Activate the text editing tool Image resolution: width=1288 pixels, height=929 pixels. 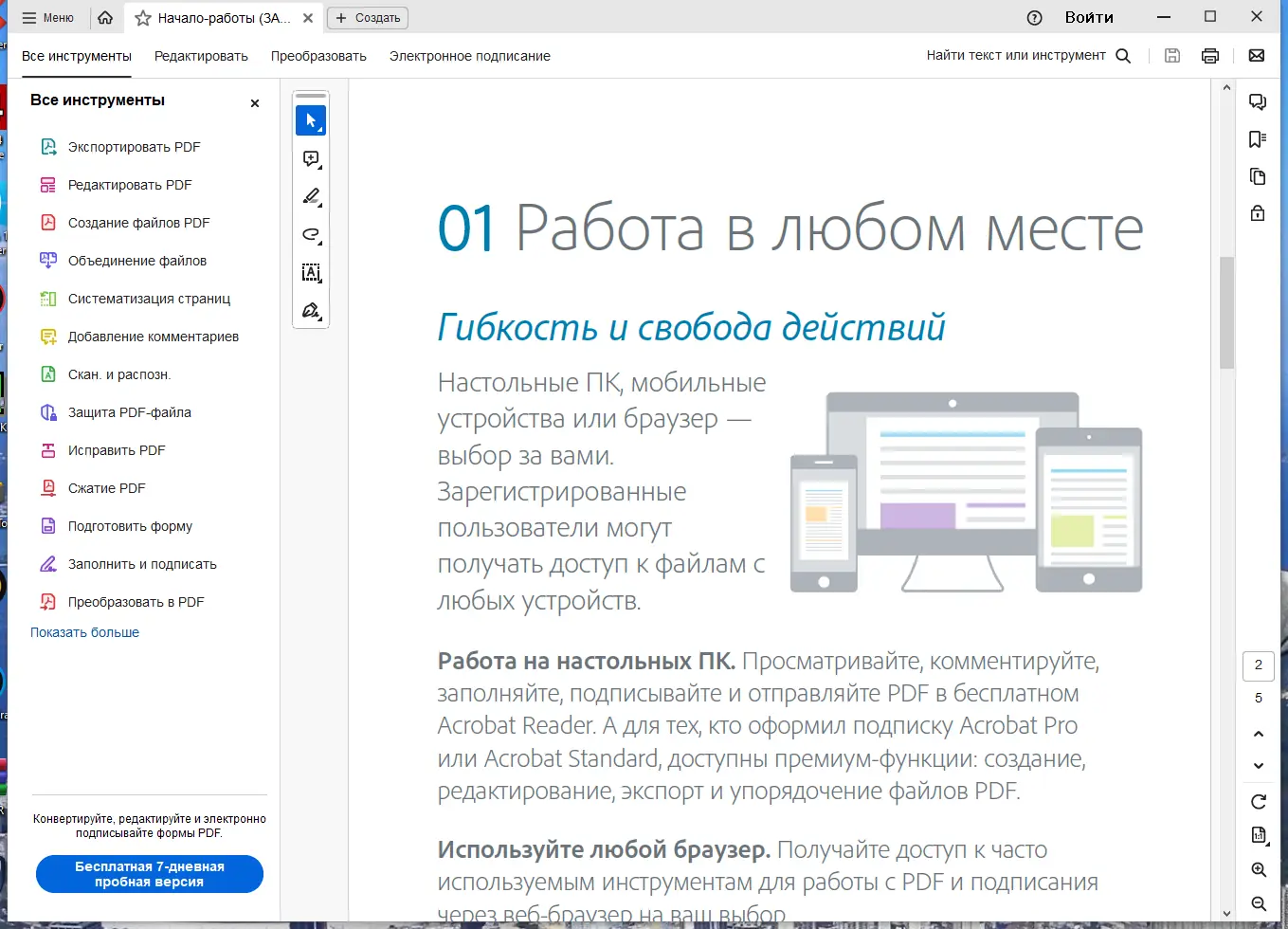coord(310,272)
